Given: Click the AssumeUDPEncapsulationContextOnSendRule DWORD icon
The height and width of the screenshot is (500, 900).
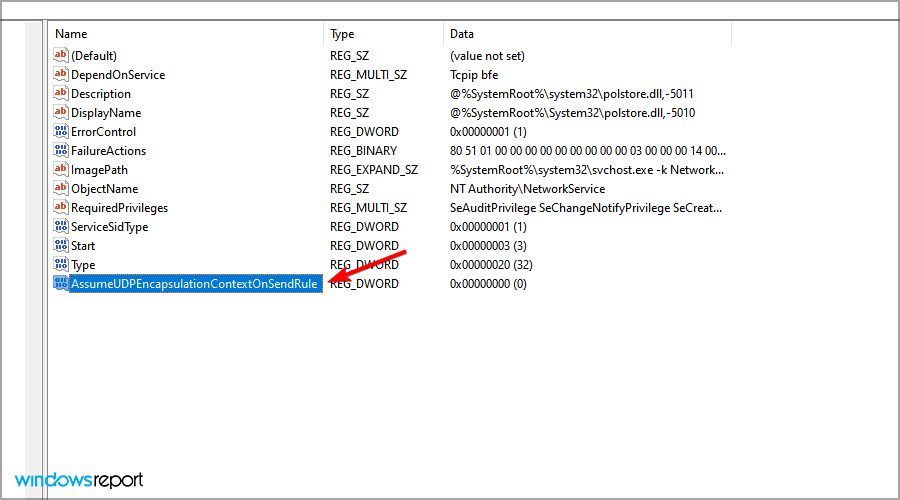Looking at the screenshot, I should point(60,283).
